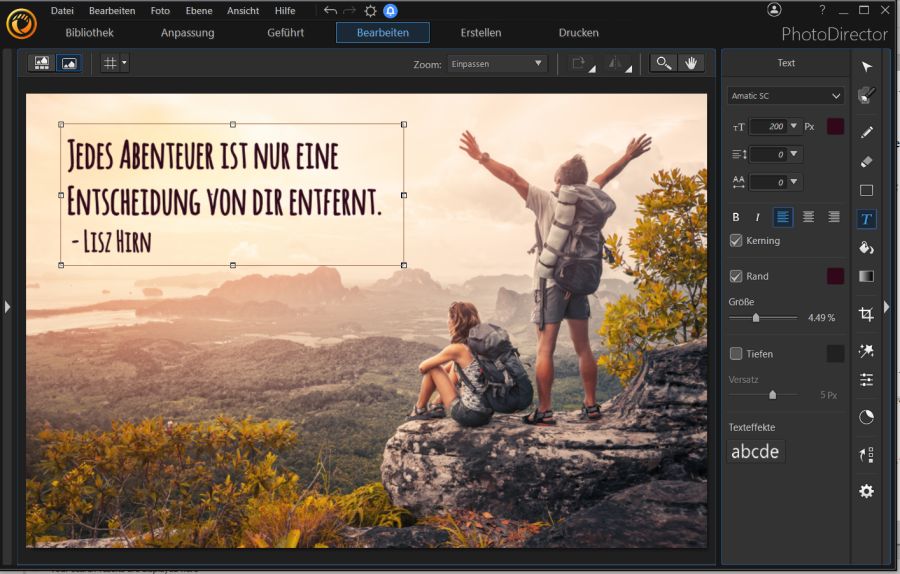The width and height of the screenshot is (900, 574).
Task: Uncheck the Rand checkbox
Action: (x=736, y=276)
